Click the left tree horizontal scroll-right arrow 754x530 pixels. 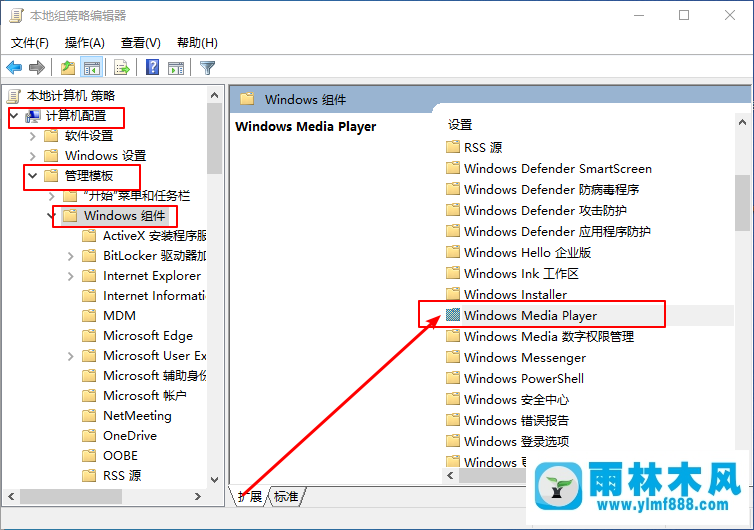point(198,497)
